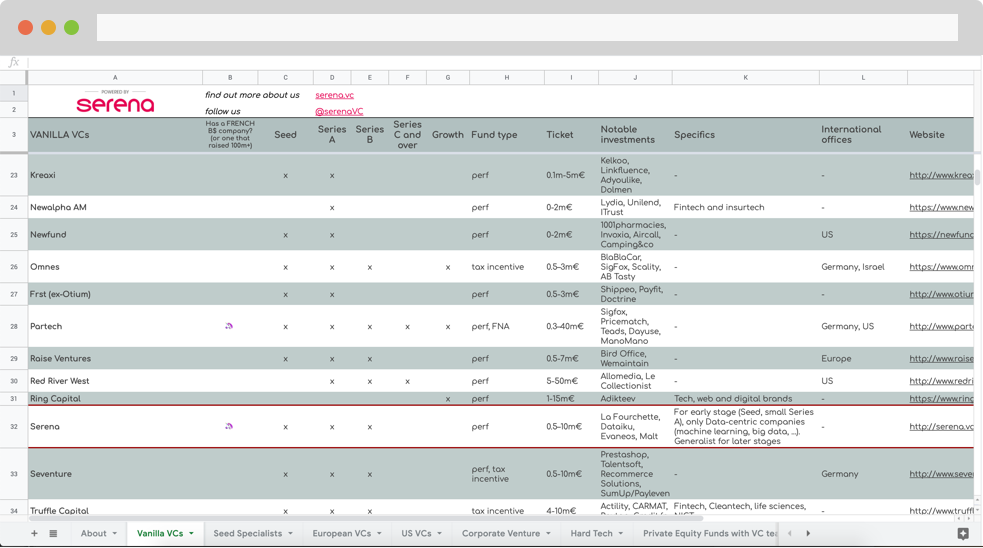Open the Vanilla VCs tab dropdown arrow
This screenshot has width=983, height=548.
point(191,534)
